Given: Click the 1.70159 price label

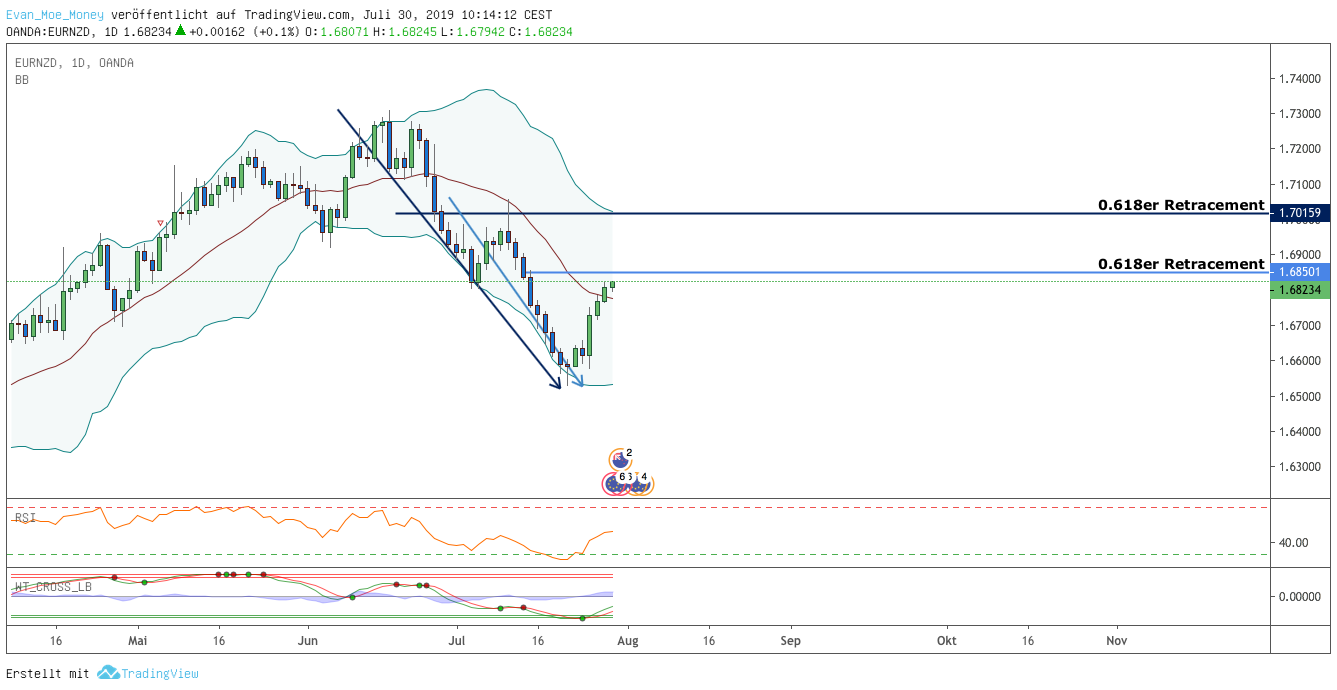Looking at the screenshot, I should click(x=1300, y=213).
